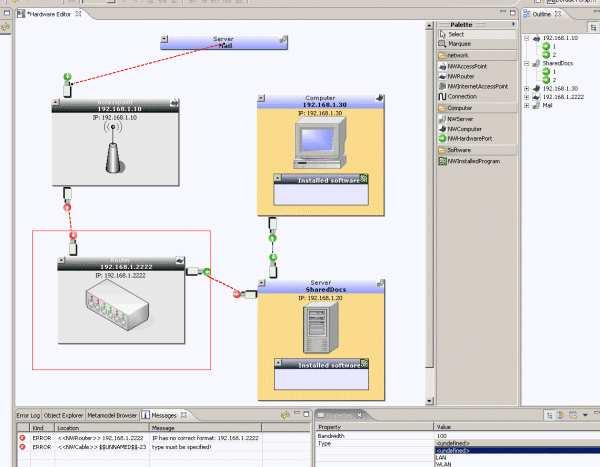Click green port below Computer 192.168.1.30
The height and width of the screenshot is (467, 600).
tap(272, 238)
